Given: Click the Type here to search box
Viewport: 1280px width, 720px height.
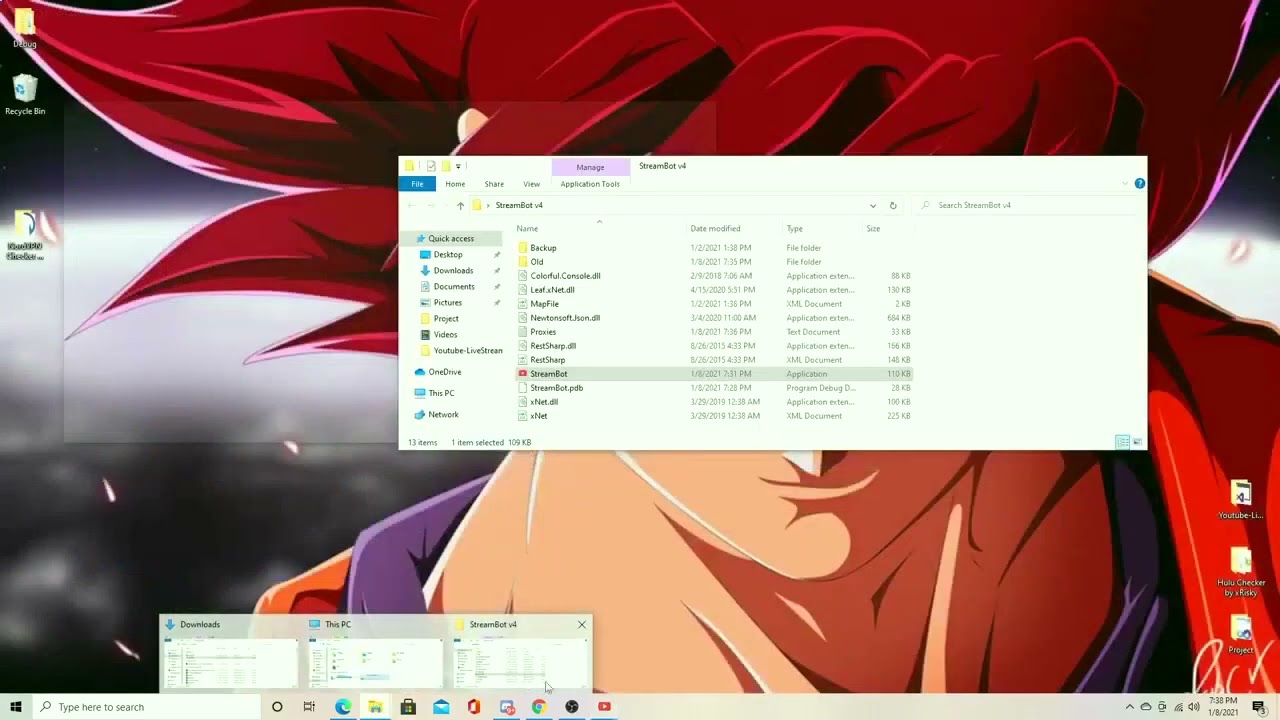Looking at the screenshot, I should tap(145, 707).
